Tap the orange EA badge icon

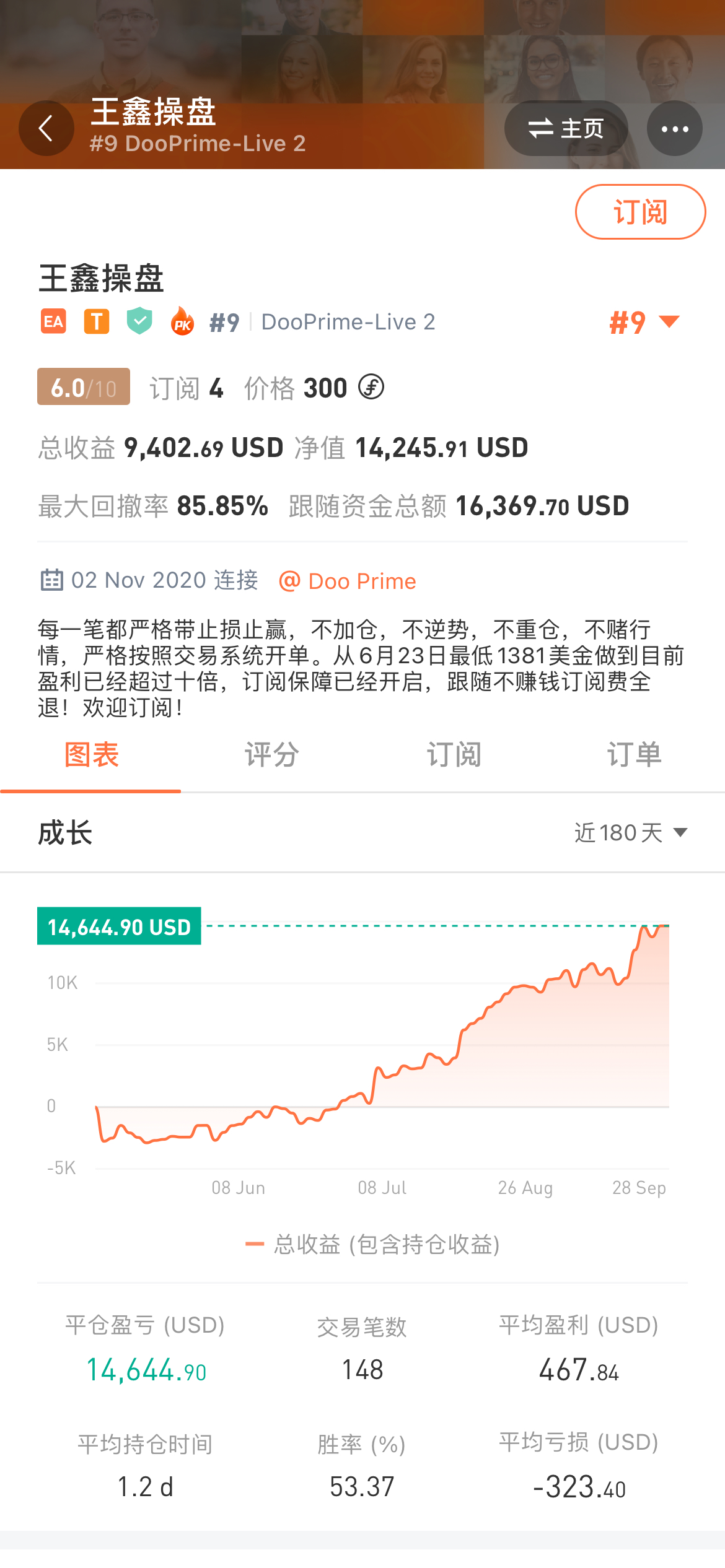pyautogui.click(x=53, y=321)
